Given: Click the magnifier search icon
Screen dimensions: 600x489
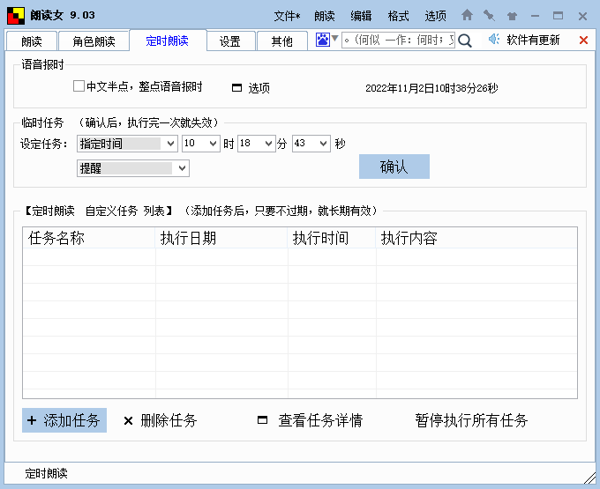Looking at the screenshot, I should click(467, 40).
